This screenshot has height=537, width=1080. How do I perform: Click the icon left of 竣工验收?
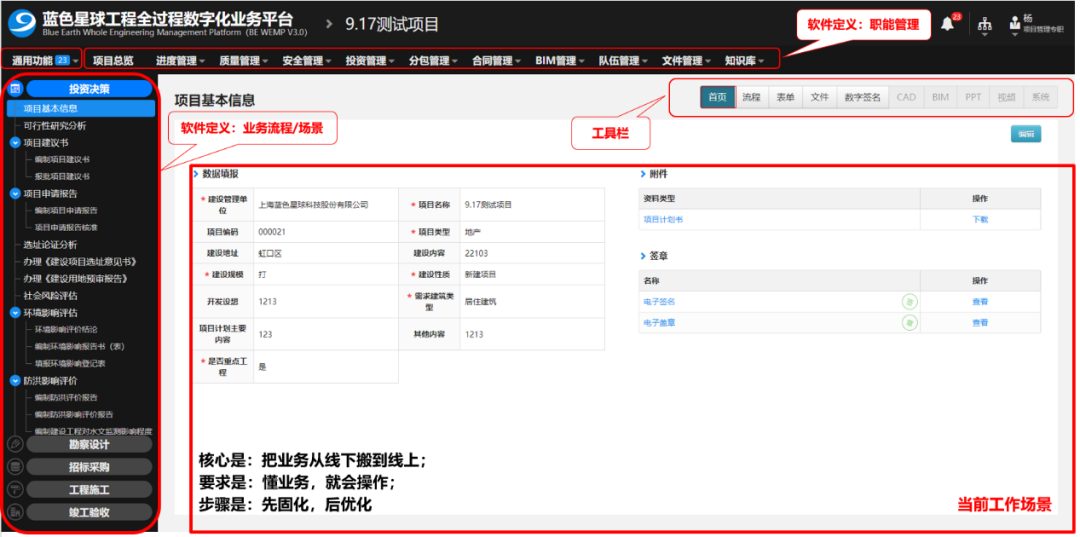[x=15, y=513]
